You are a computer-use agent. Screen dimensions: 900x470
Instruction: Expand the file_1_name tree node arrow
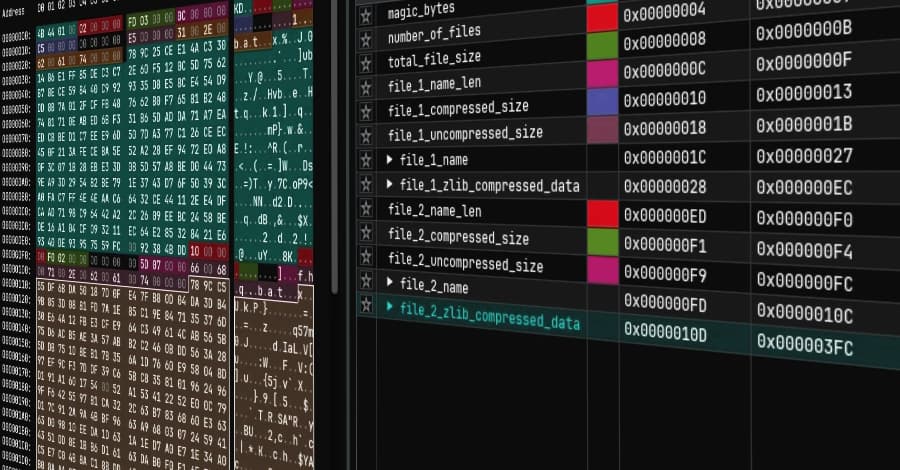[390, 160]
